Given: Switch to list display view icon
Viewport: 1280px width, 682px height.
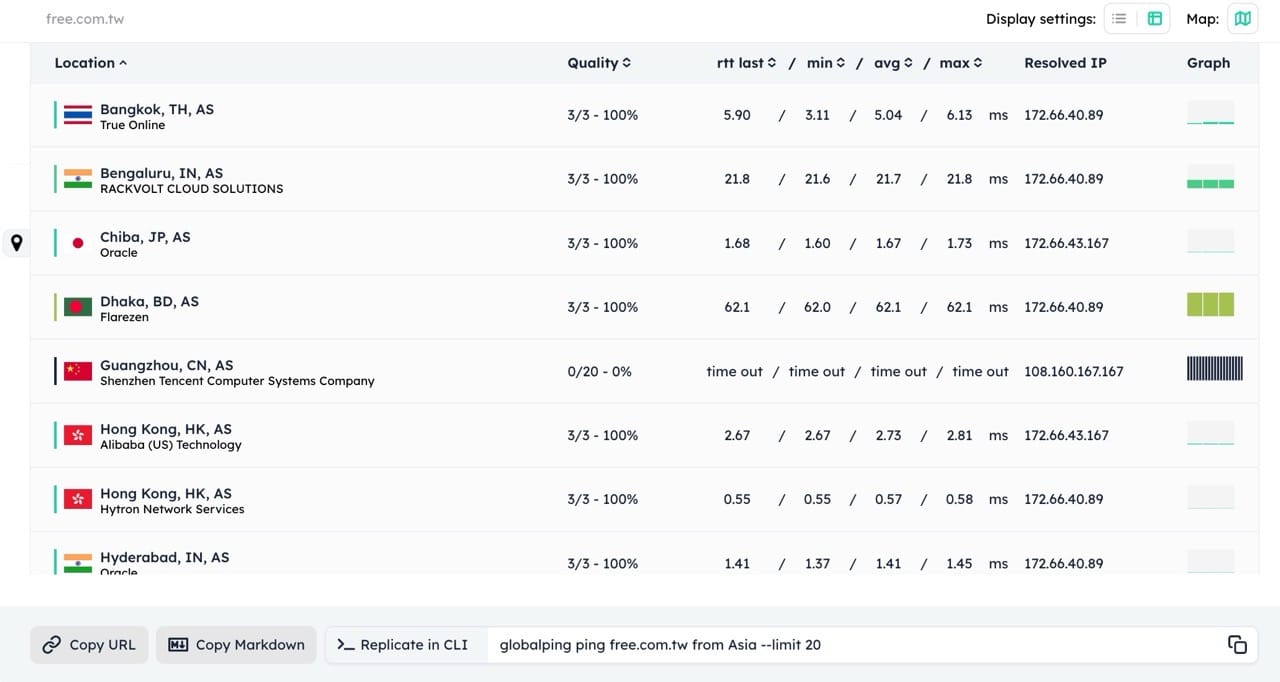Looking at the screenshot, I should click(1119, 19).
